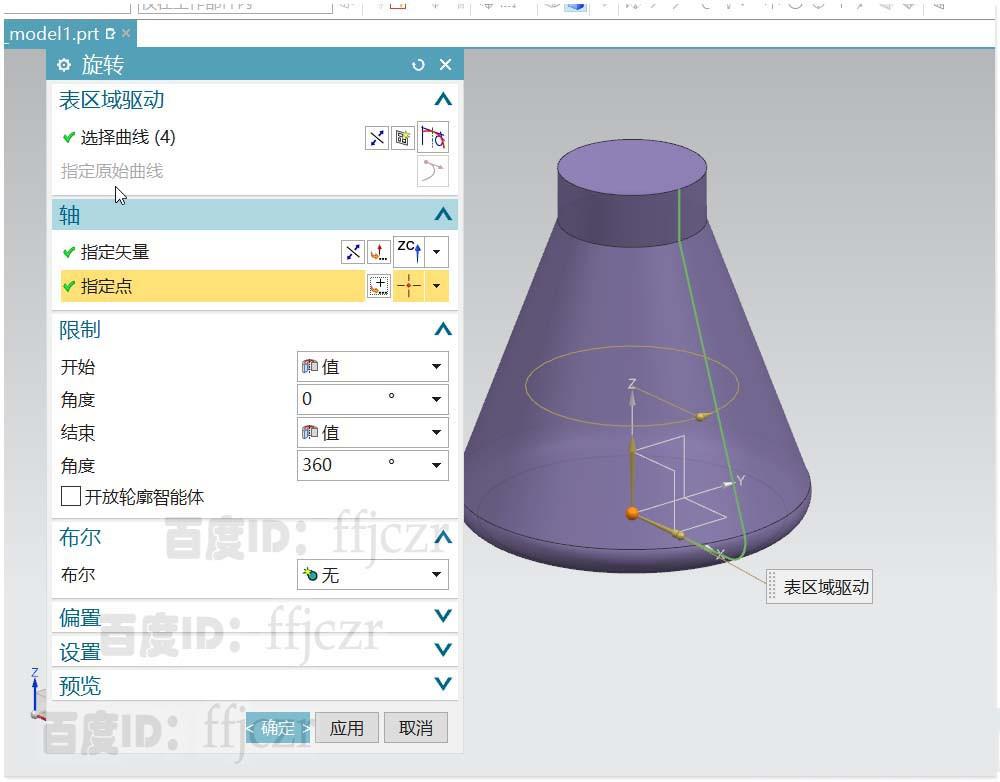Open the 开始 limit dropdown showing 值
Viewport: 1000px width, 782px height.
point(370,366)
